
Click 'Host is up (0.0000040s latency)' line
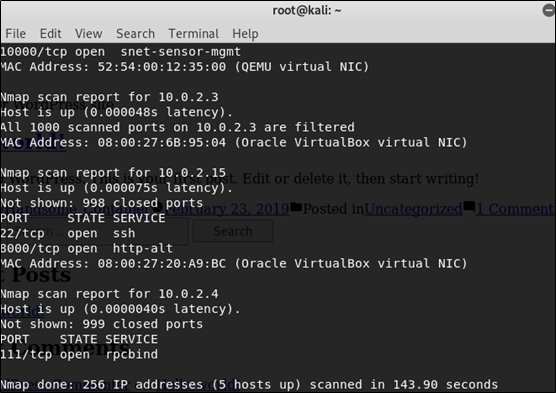tap(120, 309)
